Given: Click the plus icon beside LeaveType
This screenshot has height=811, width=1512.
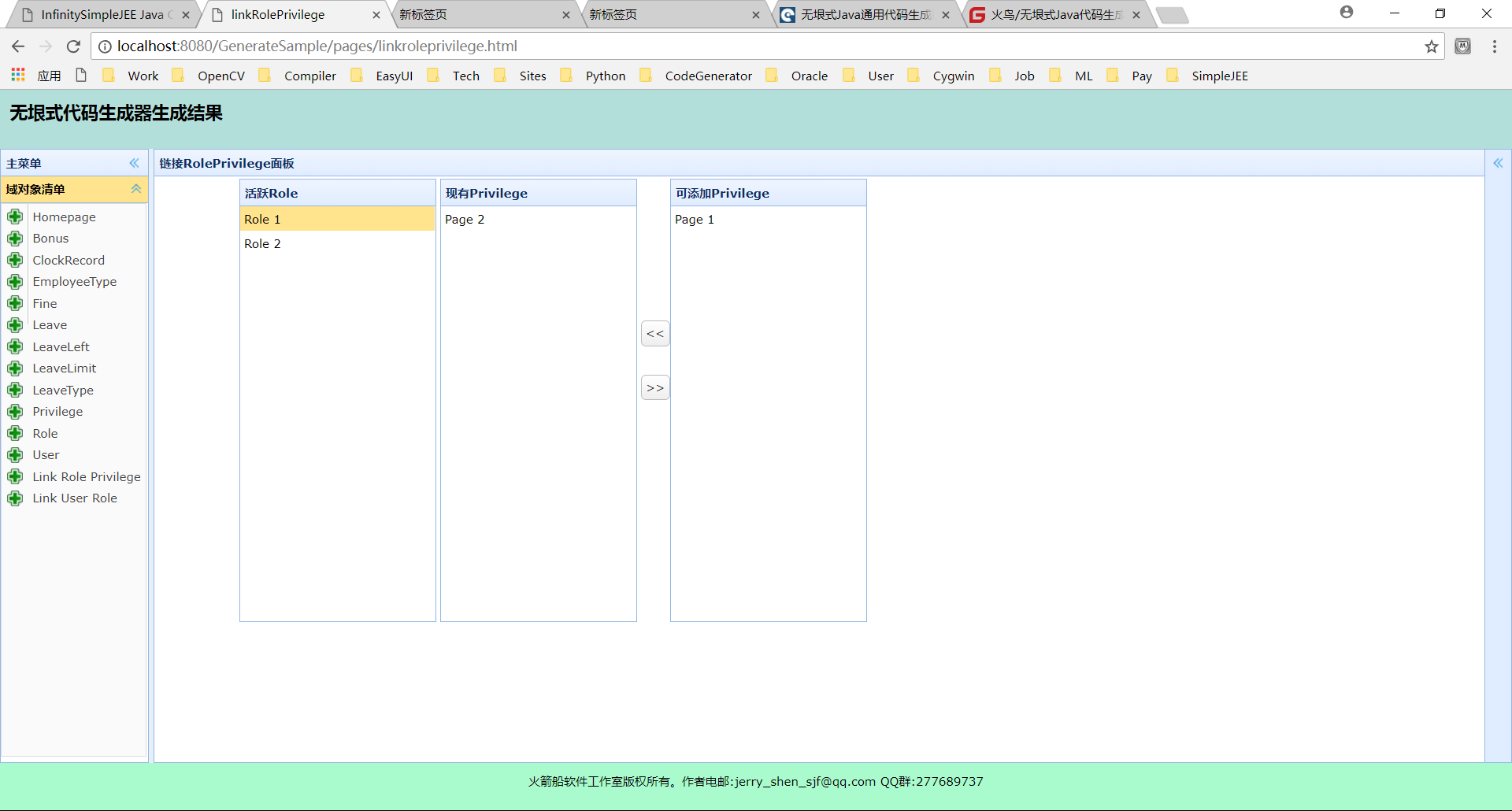Looking at the screenshot, I should point(15,390).
